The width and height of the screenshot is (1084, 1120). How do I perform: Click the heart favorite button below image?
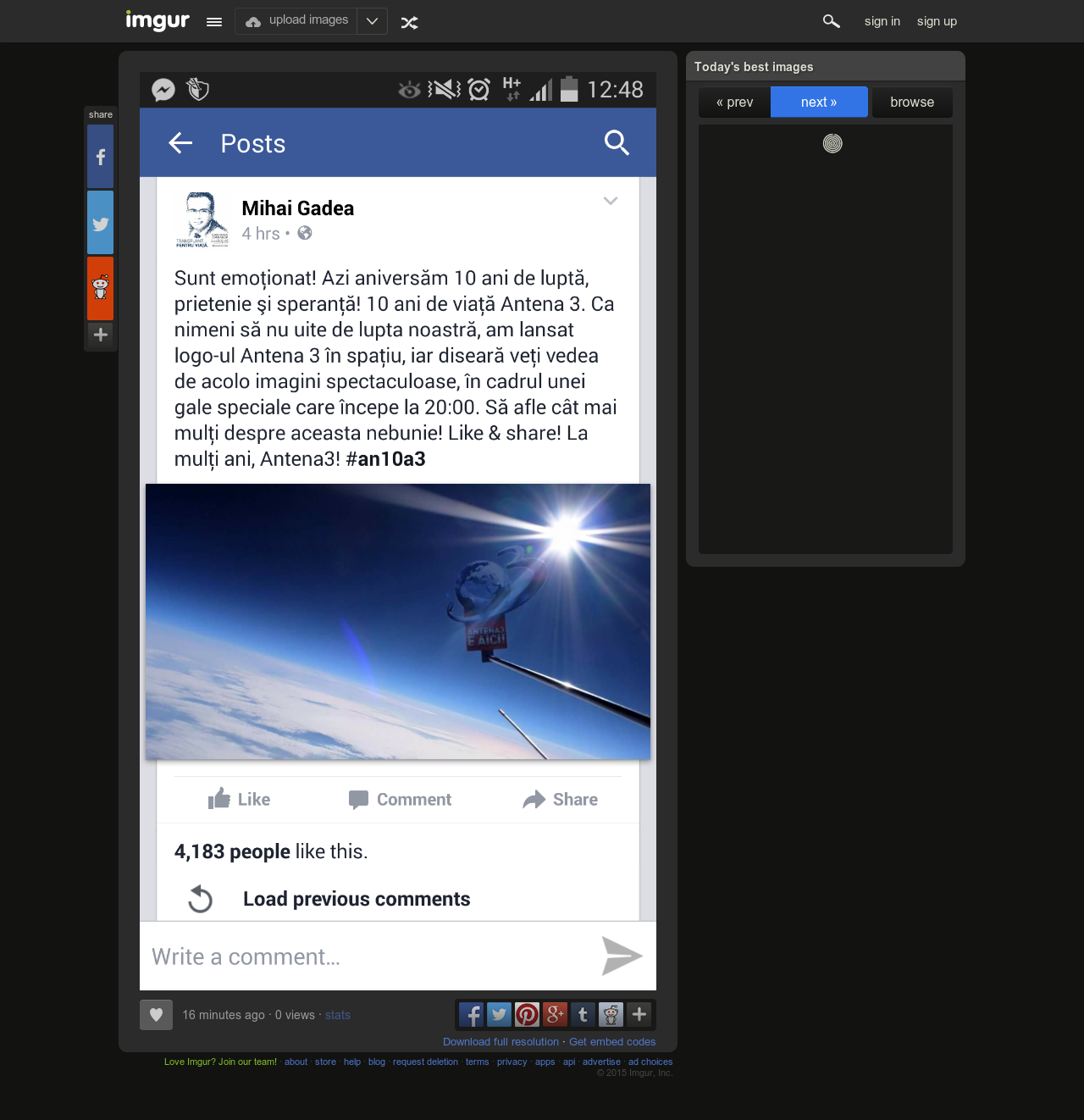click(156, 1015)
